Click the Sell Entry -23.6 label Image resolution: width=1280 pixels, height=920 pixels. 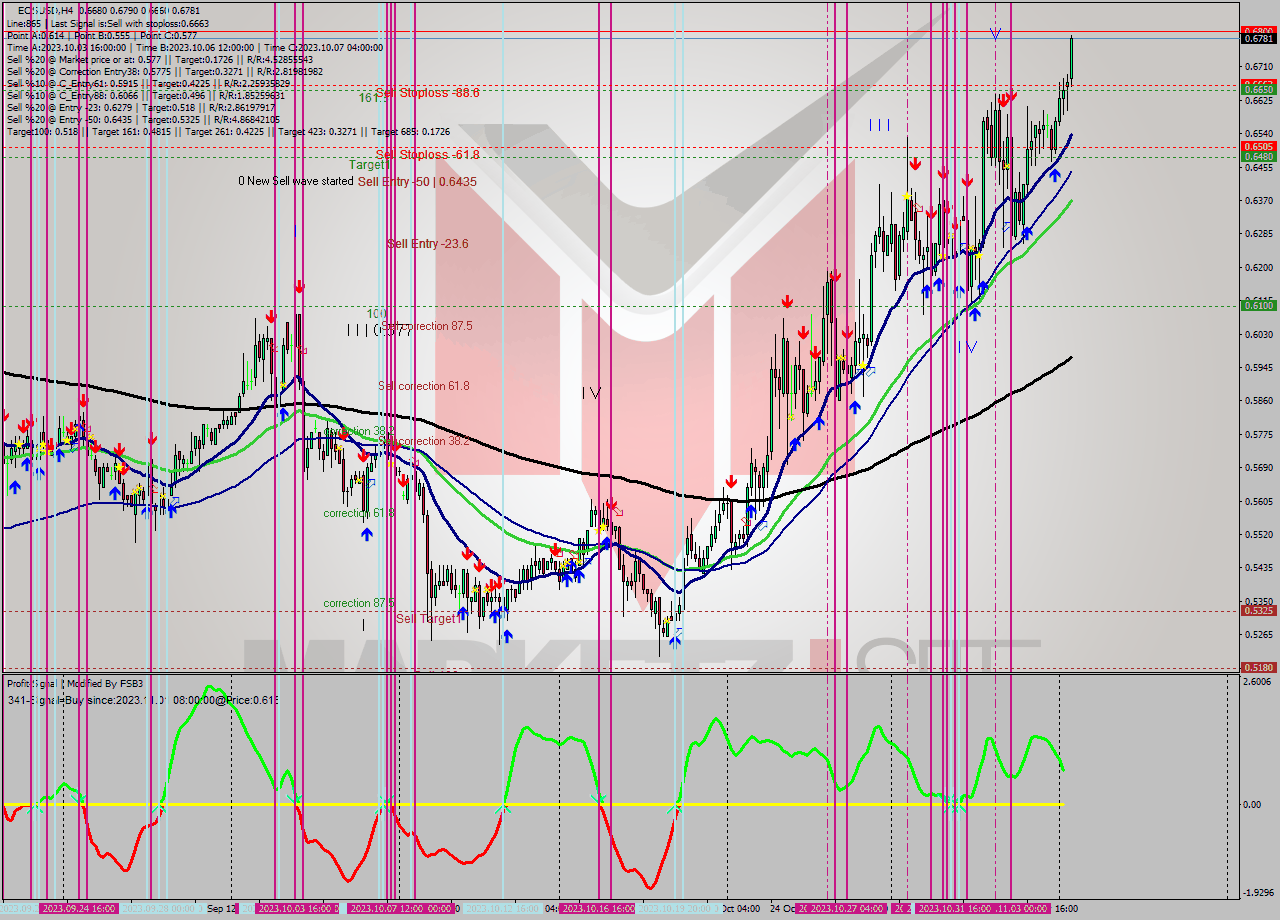point(428,243)
